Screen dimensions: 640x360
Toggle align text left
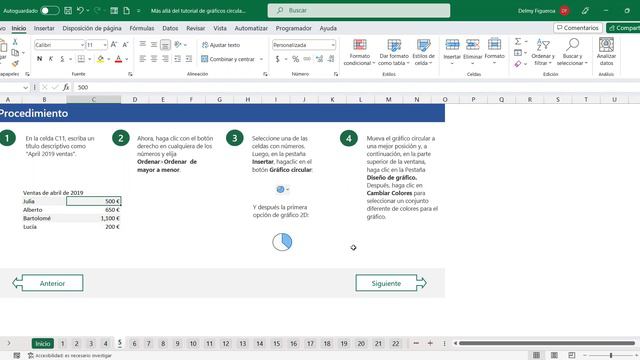click(x=142, y=59)
